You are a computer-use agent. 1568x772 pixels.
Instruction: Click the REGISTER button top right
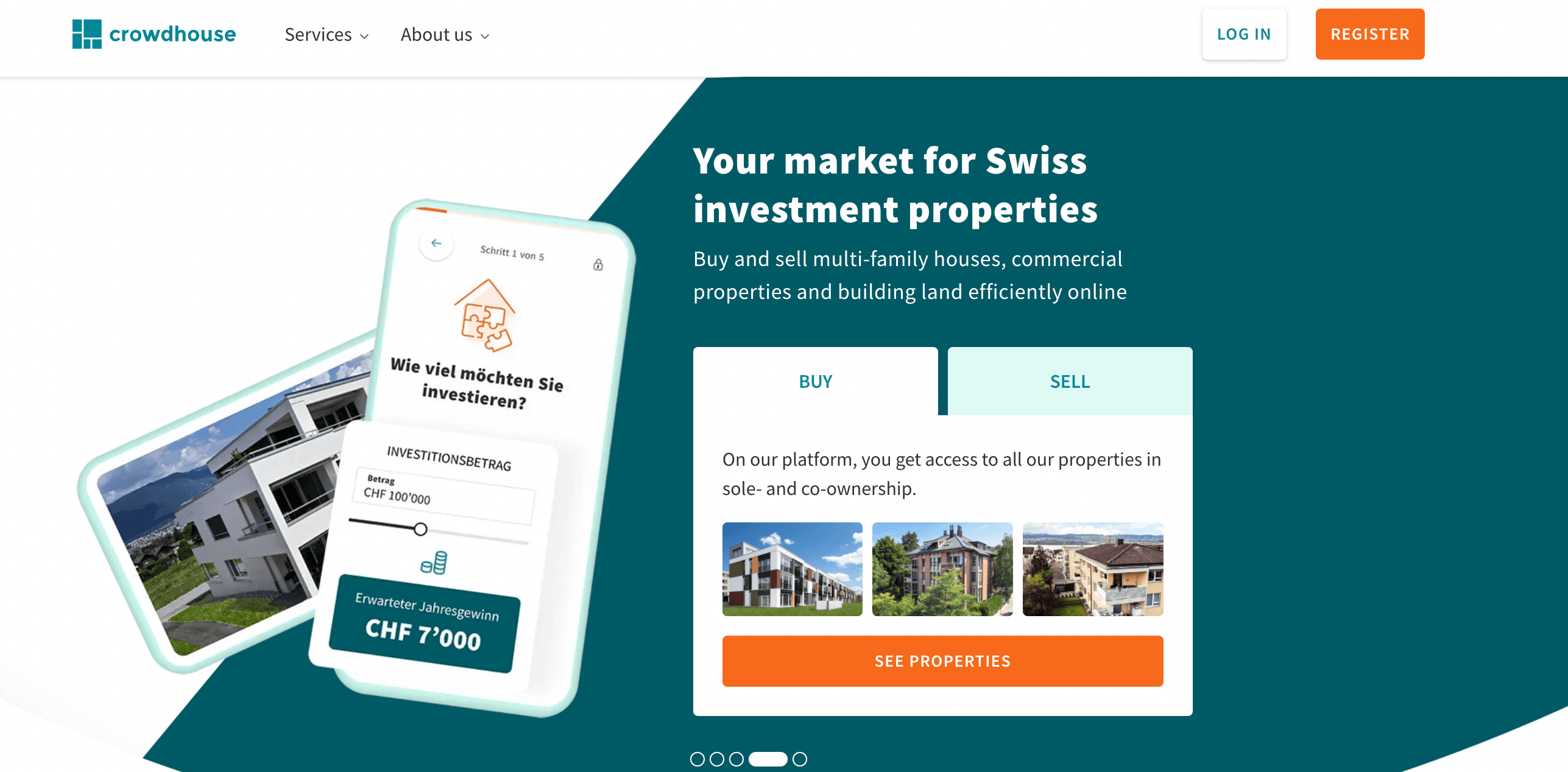point(1368,33)
